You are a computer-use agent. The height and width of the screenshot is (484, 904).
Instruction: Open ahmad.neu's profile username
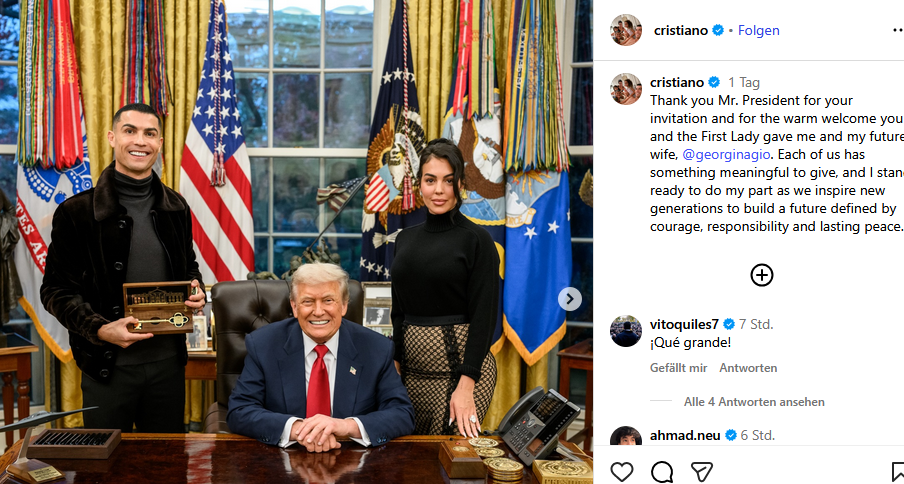685,436
